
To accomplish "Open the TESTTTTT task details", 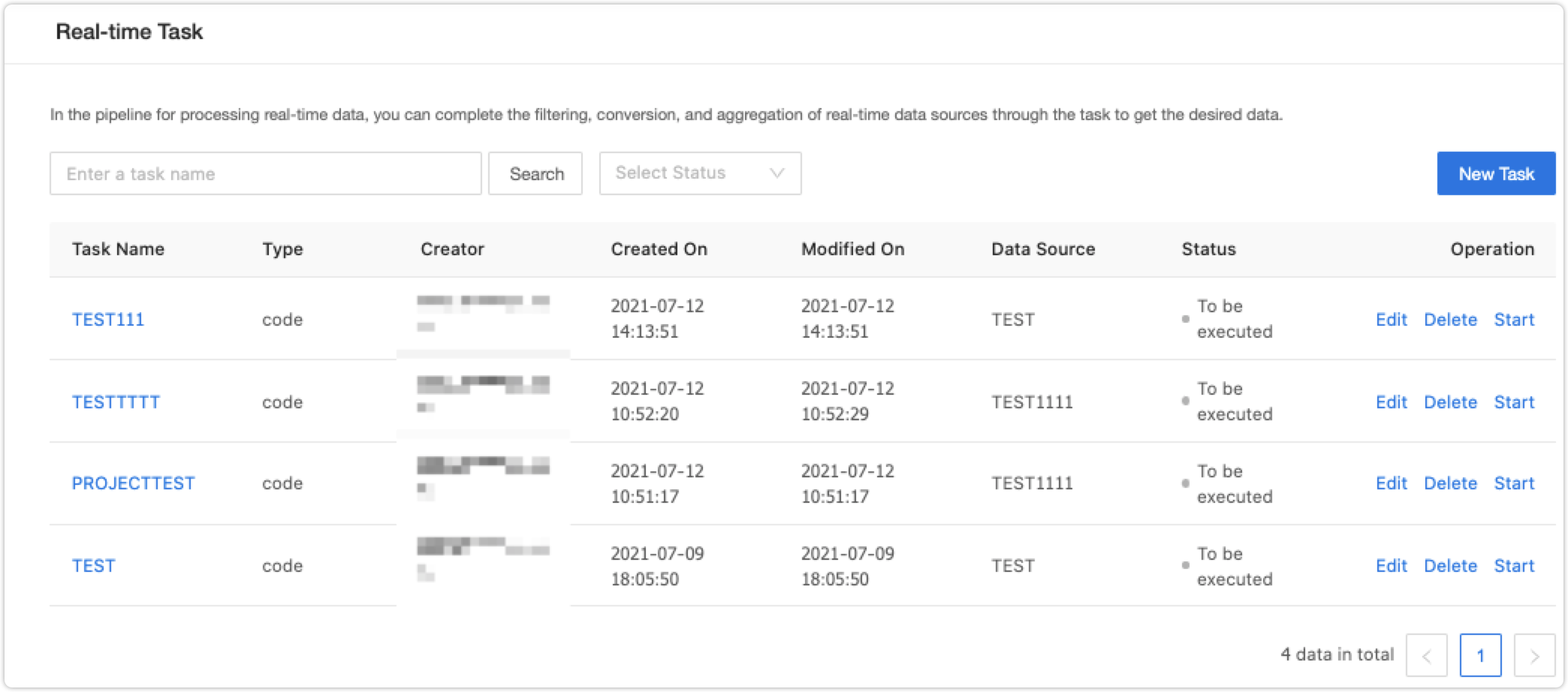I will (x=115, y=402).
